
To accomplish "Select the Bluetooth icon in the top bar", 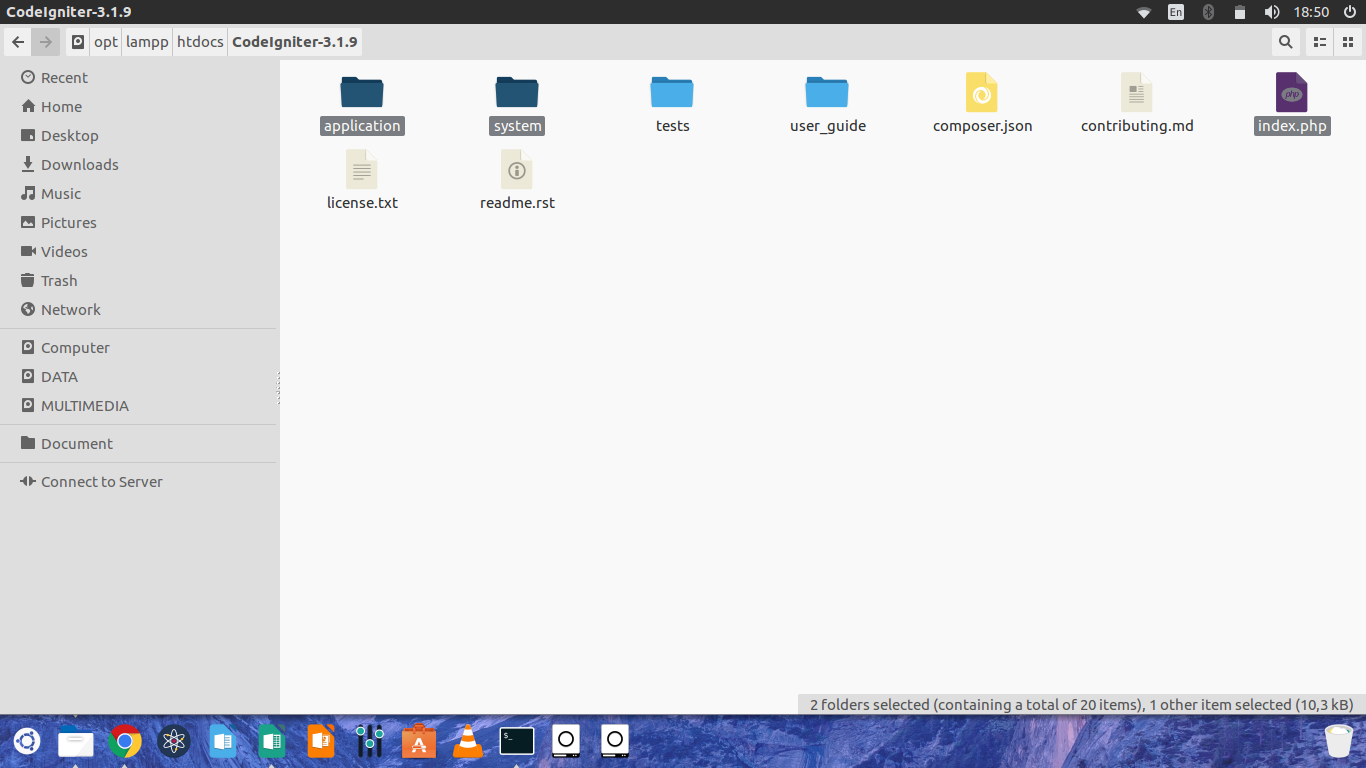I will pyautogui.click(x=1208, y=12).
